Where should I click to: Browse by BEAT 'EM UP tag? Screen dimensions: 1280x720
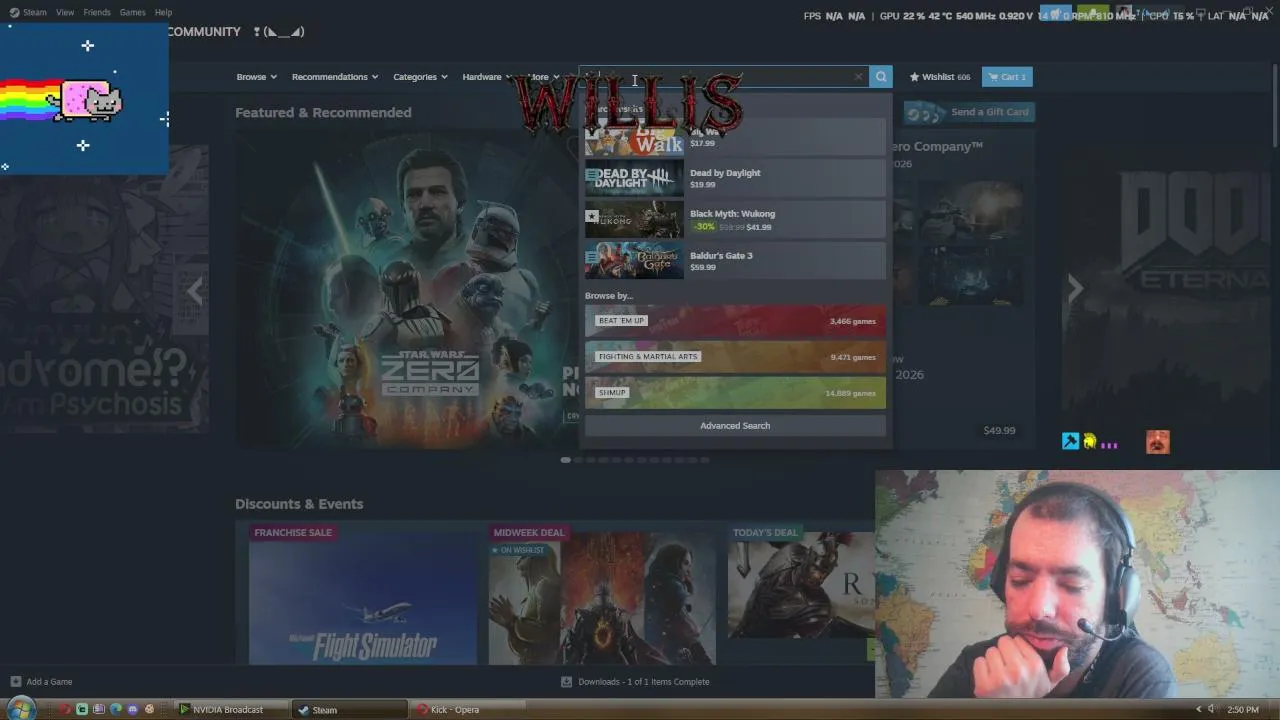pos(735,321)
